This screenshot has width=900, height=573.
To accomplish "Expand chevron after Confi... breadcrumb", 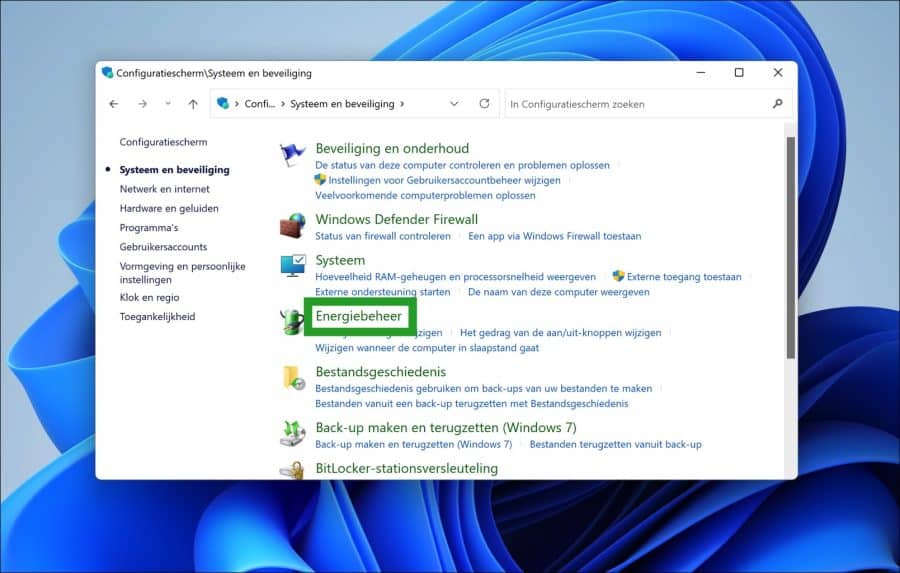I will (283, 104).
